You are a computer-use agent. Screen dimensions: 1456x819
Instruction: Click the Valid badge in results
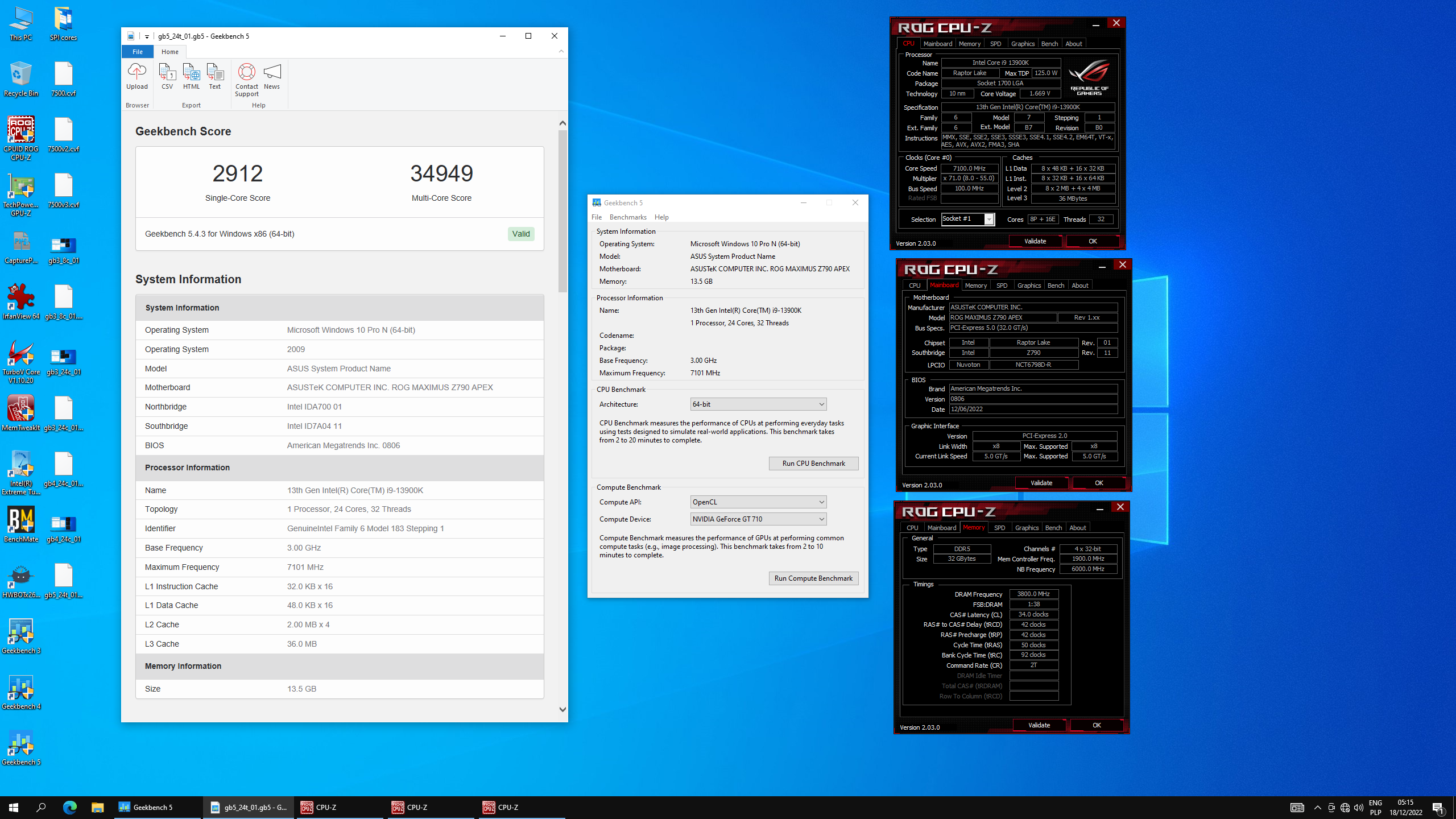521,234
